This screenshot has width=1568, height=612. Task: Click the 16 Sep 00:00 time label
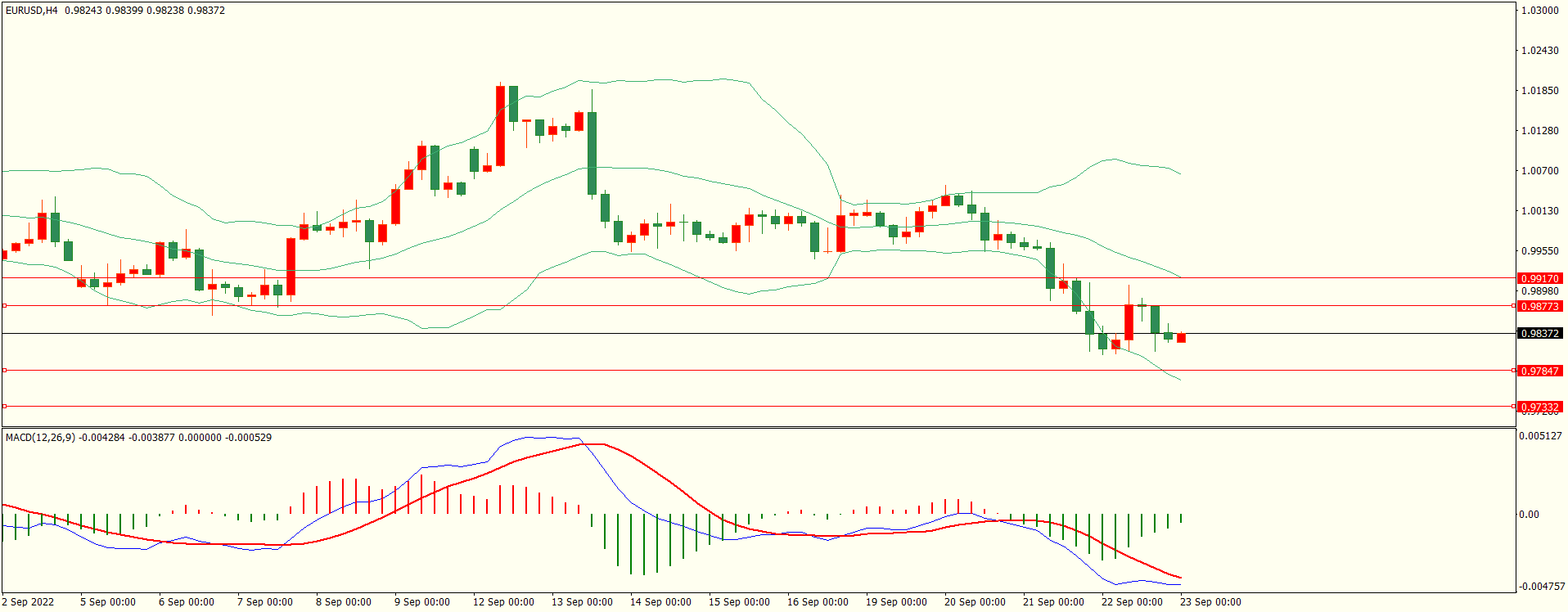coord(818,602)
